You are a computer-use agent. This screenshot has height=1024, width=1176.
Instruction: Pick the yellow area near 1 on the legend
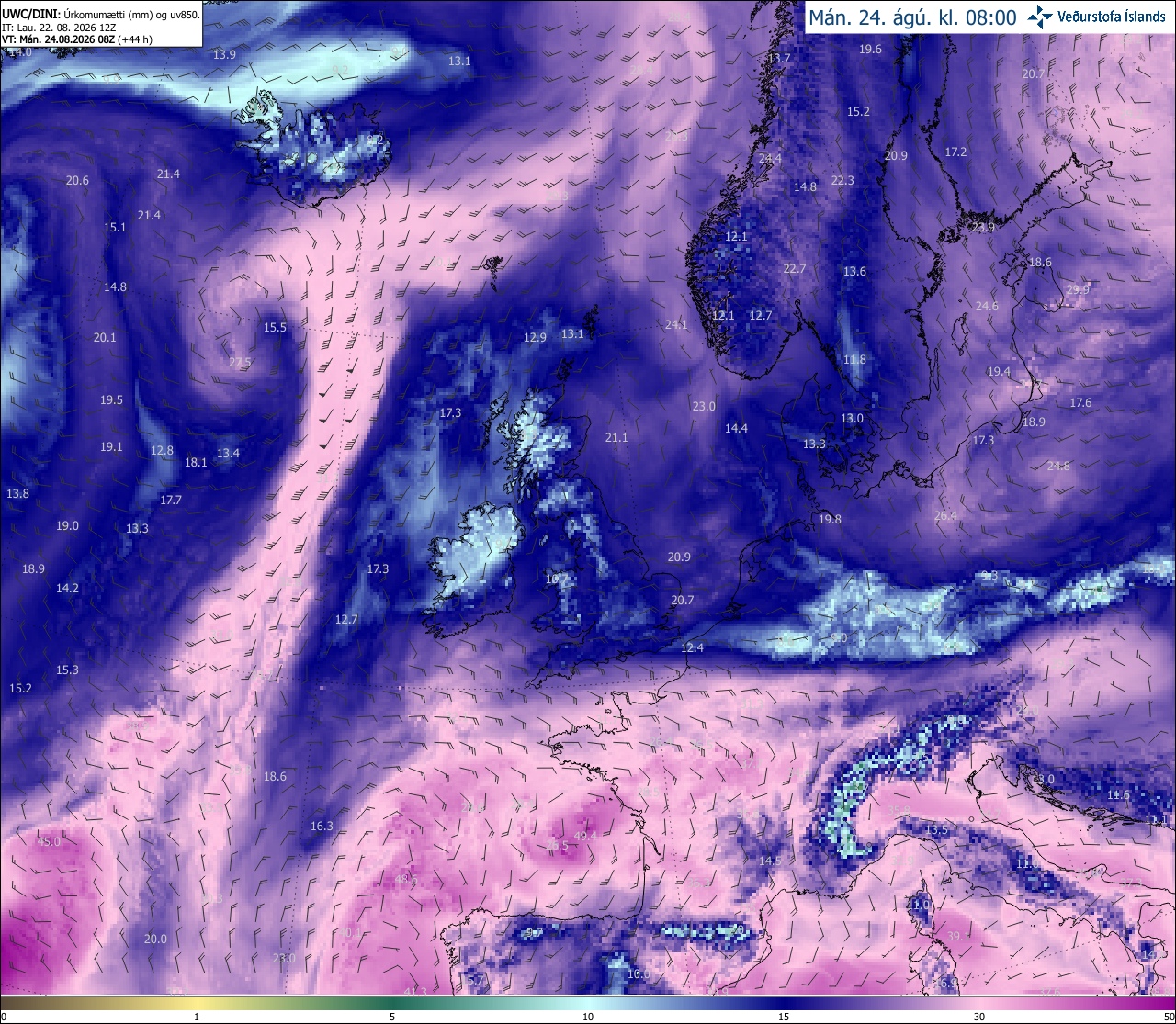tap(197, 1004)
